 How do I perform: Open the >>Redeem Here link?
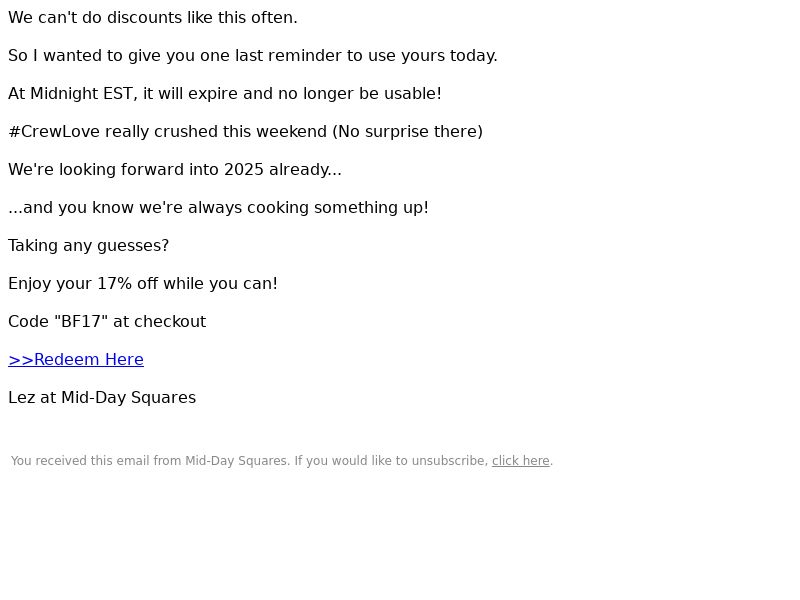click(x=76, y=360)
